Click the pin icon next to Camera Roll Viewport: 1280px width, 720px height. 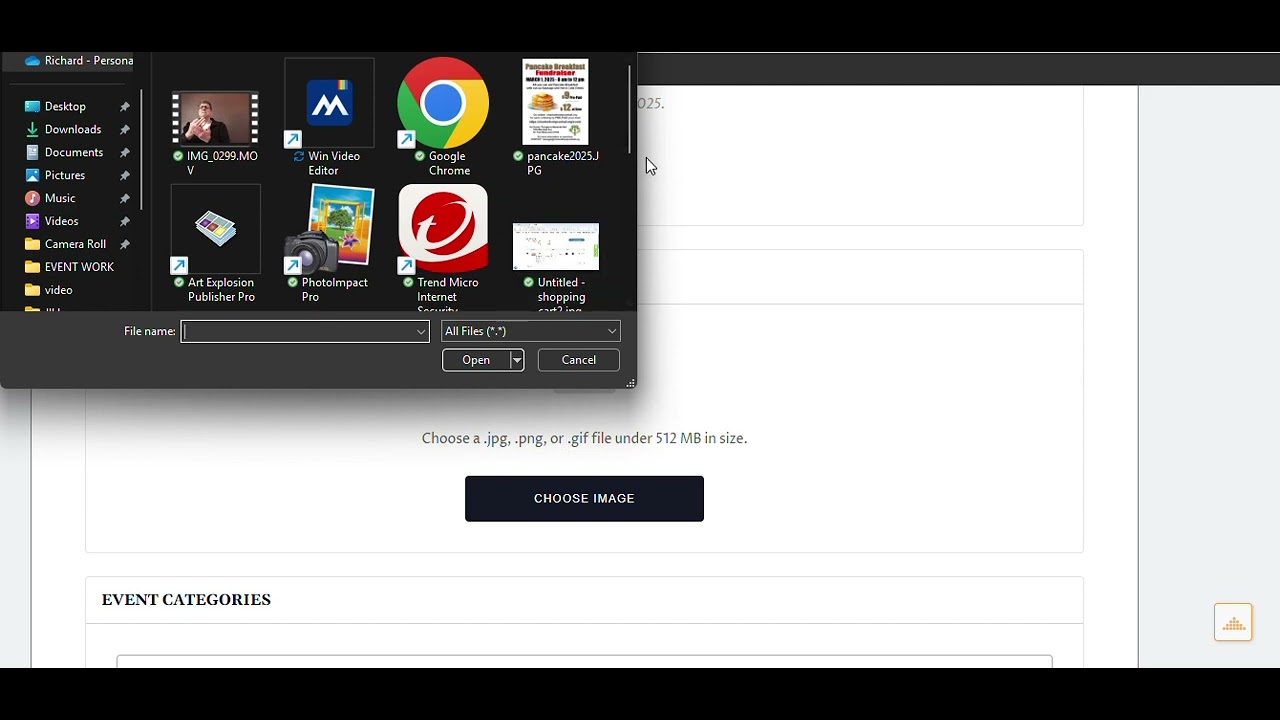(125, 245)
